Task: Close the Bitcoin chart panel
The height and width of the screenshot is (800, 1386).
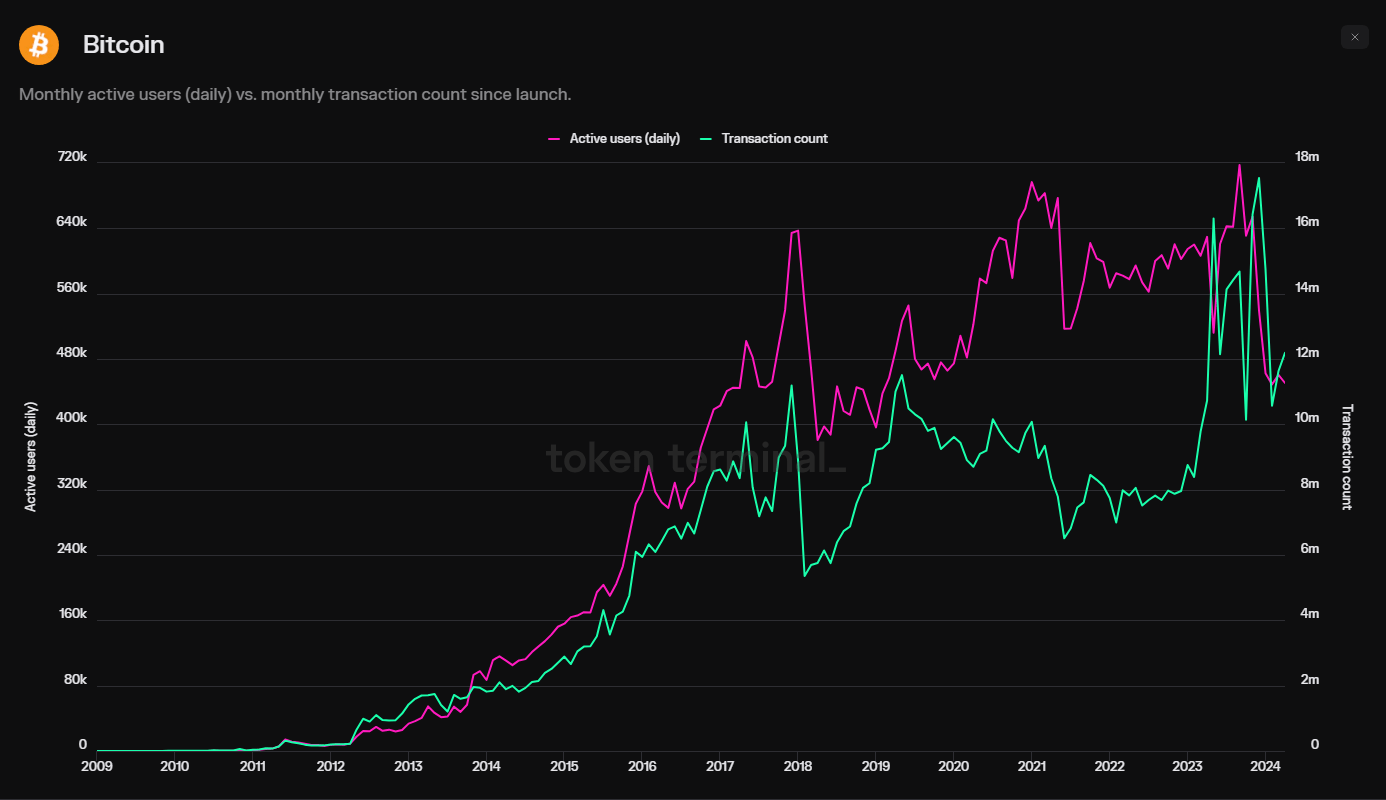Action: 1354,37
